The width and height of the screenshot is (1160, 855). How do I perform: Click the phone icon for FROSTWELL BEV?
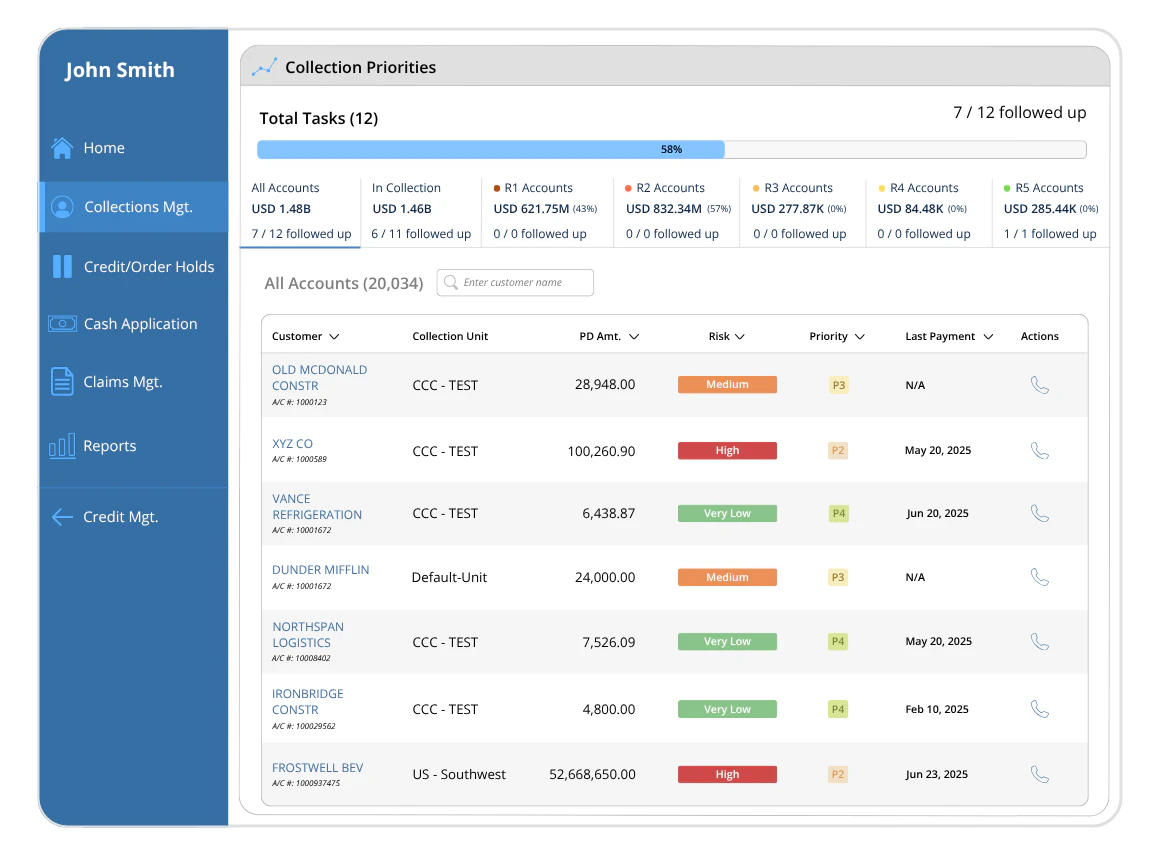pos(1039,774)
